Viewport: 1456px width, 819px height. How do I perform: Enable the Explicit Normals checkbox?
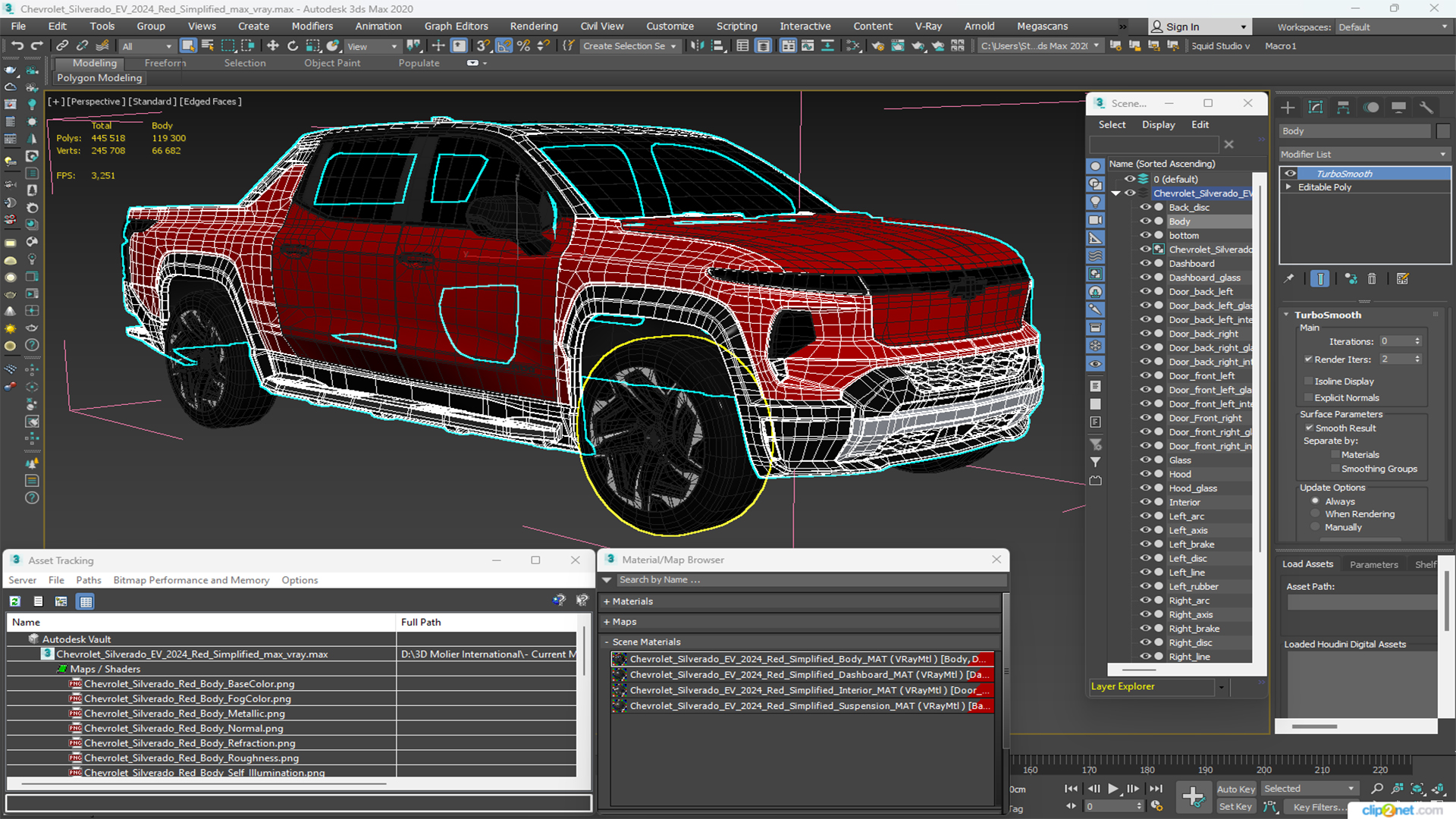[1308, 398]
